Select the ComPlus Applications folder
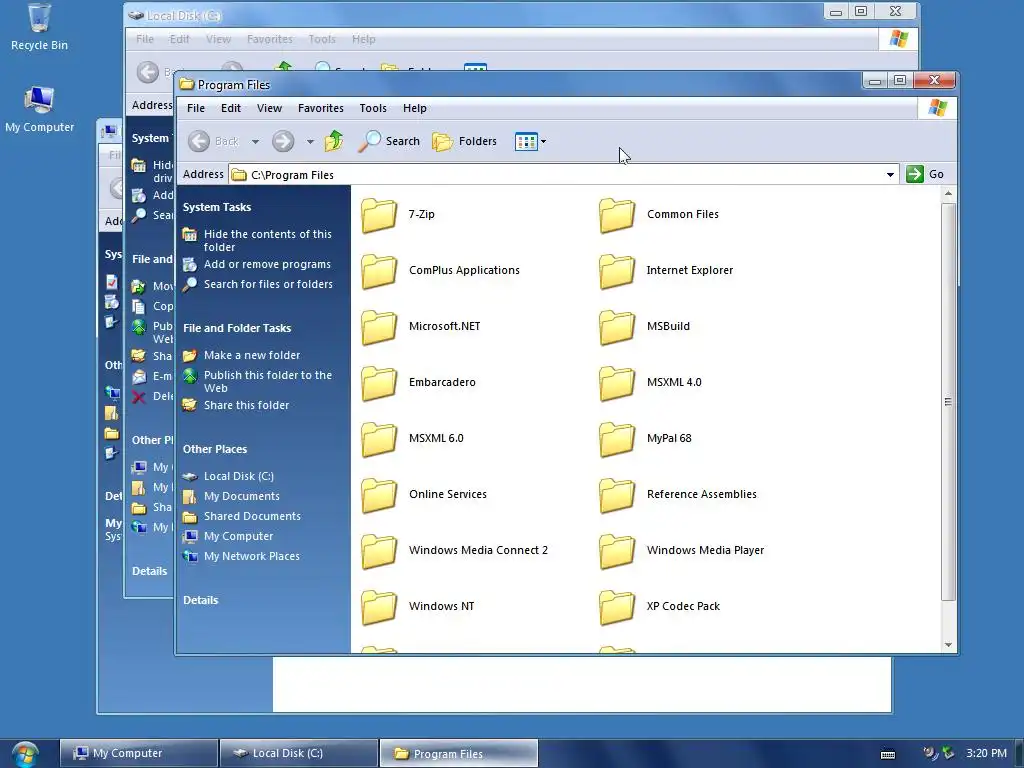 [x=440, y=271]
